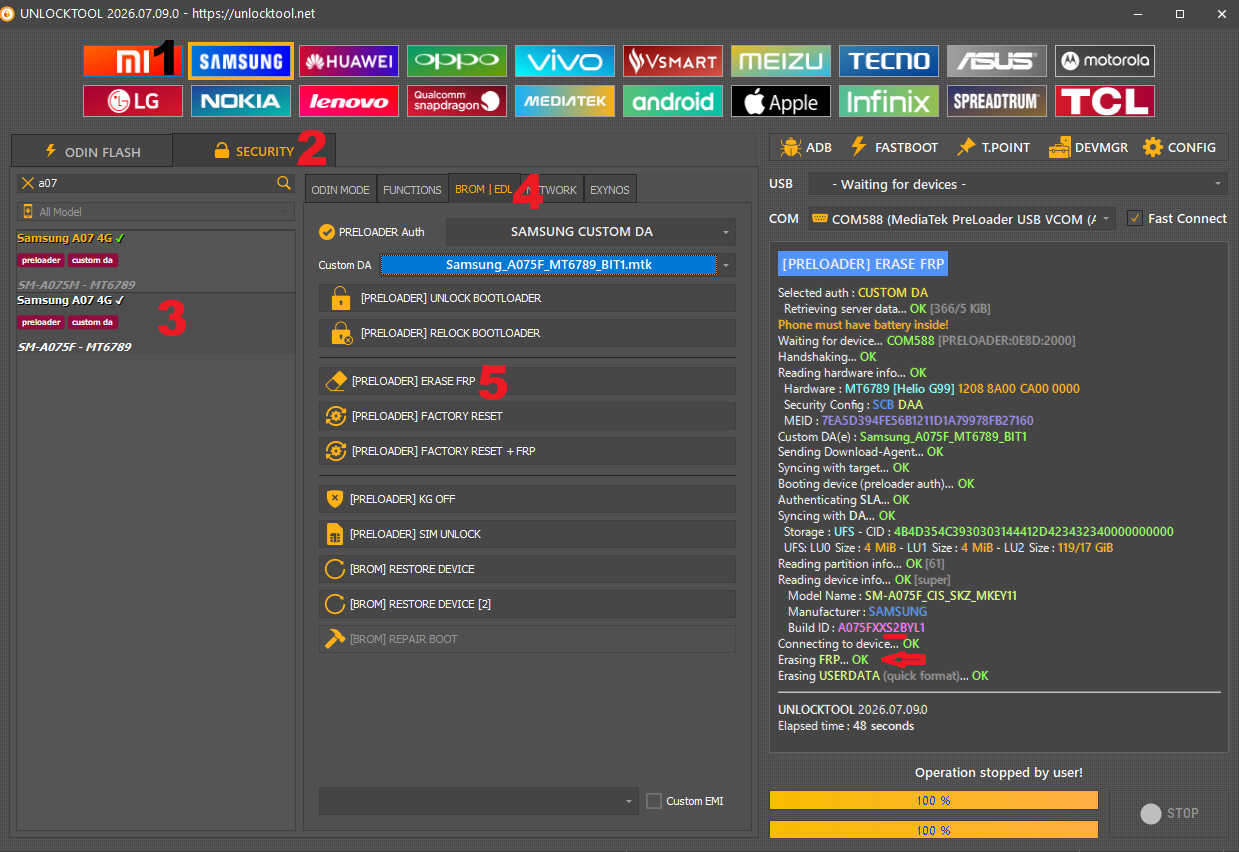This screenshot has height=852, width=1239.
Task: Choose the Apple brand logo
Action: point(781,101)
